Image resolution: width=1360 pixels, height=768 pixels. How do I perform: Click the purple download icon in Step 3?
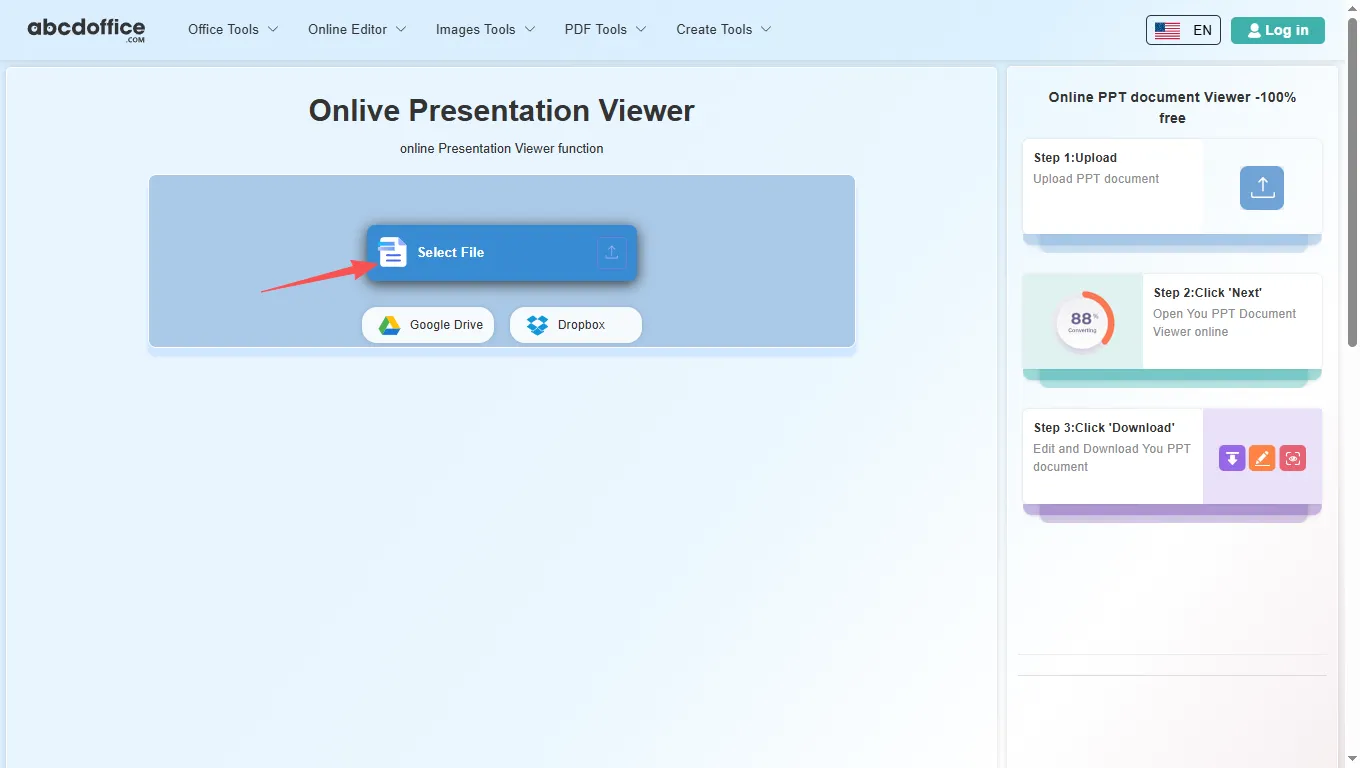tap(1232, 458)
